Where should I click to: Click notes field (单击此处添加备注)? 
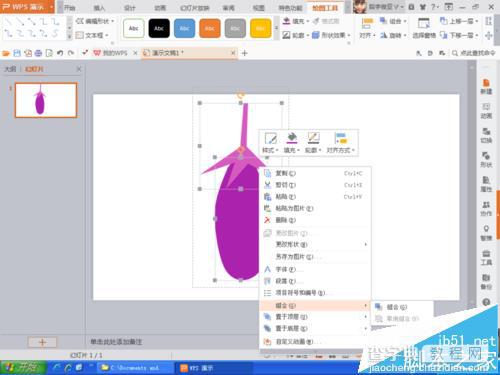(x=116, y=342)
